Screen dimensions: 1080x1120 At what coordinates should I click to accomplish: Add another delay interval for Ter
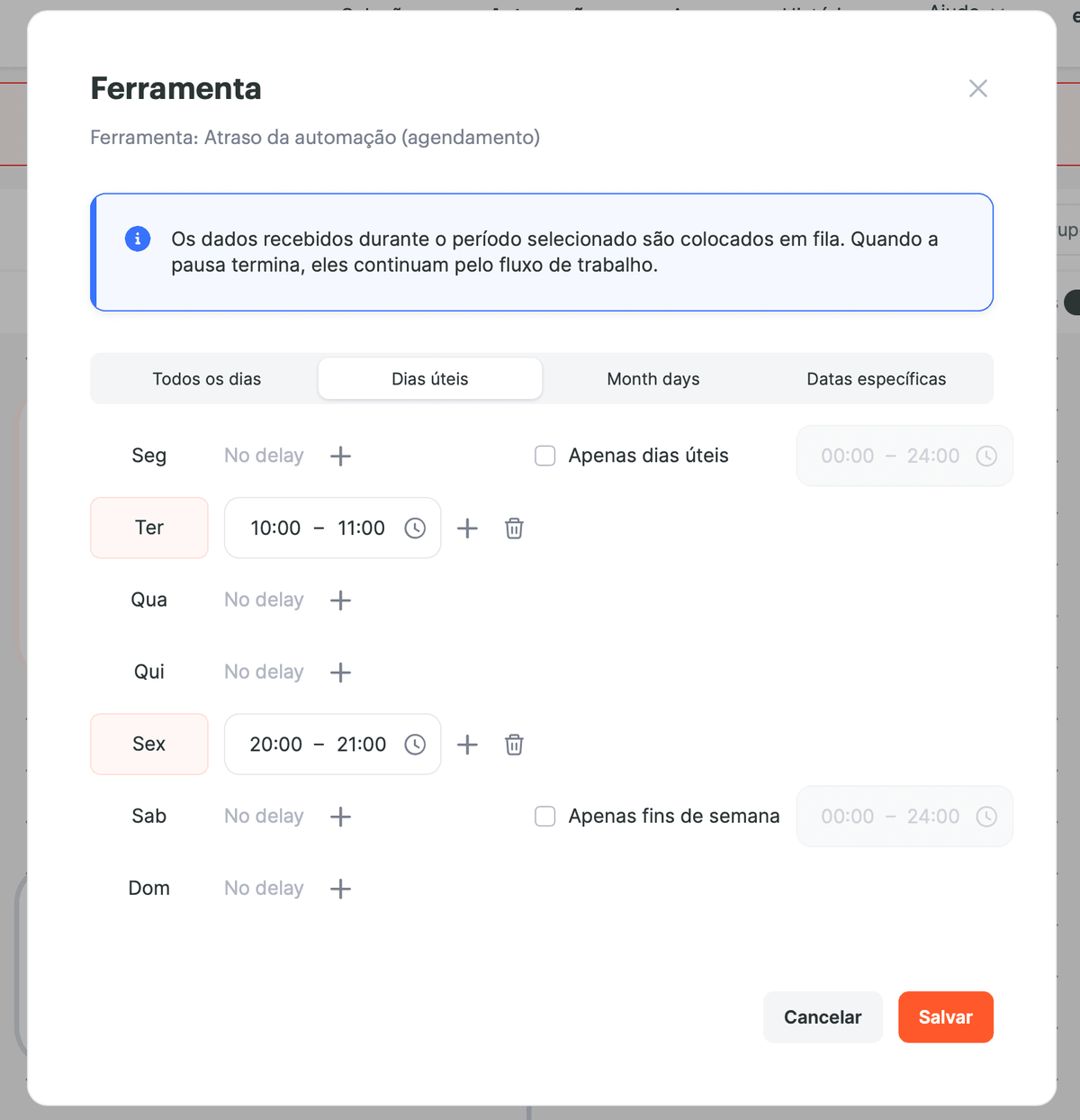[467, 528]
